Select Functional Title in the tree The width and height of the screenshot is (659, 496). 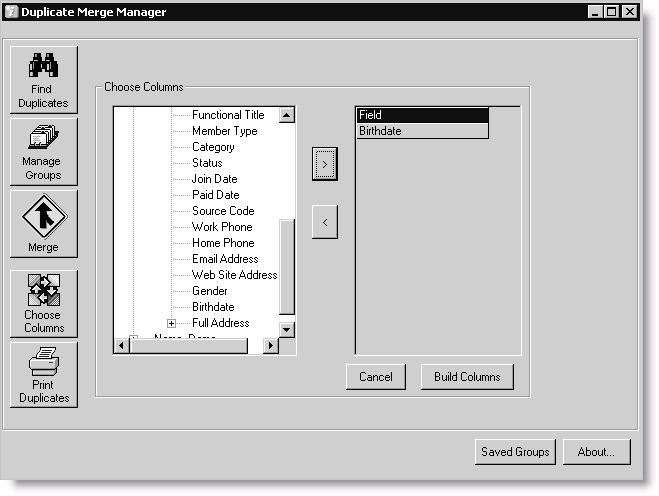pyautogui.click(x=228, y=115)
